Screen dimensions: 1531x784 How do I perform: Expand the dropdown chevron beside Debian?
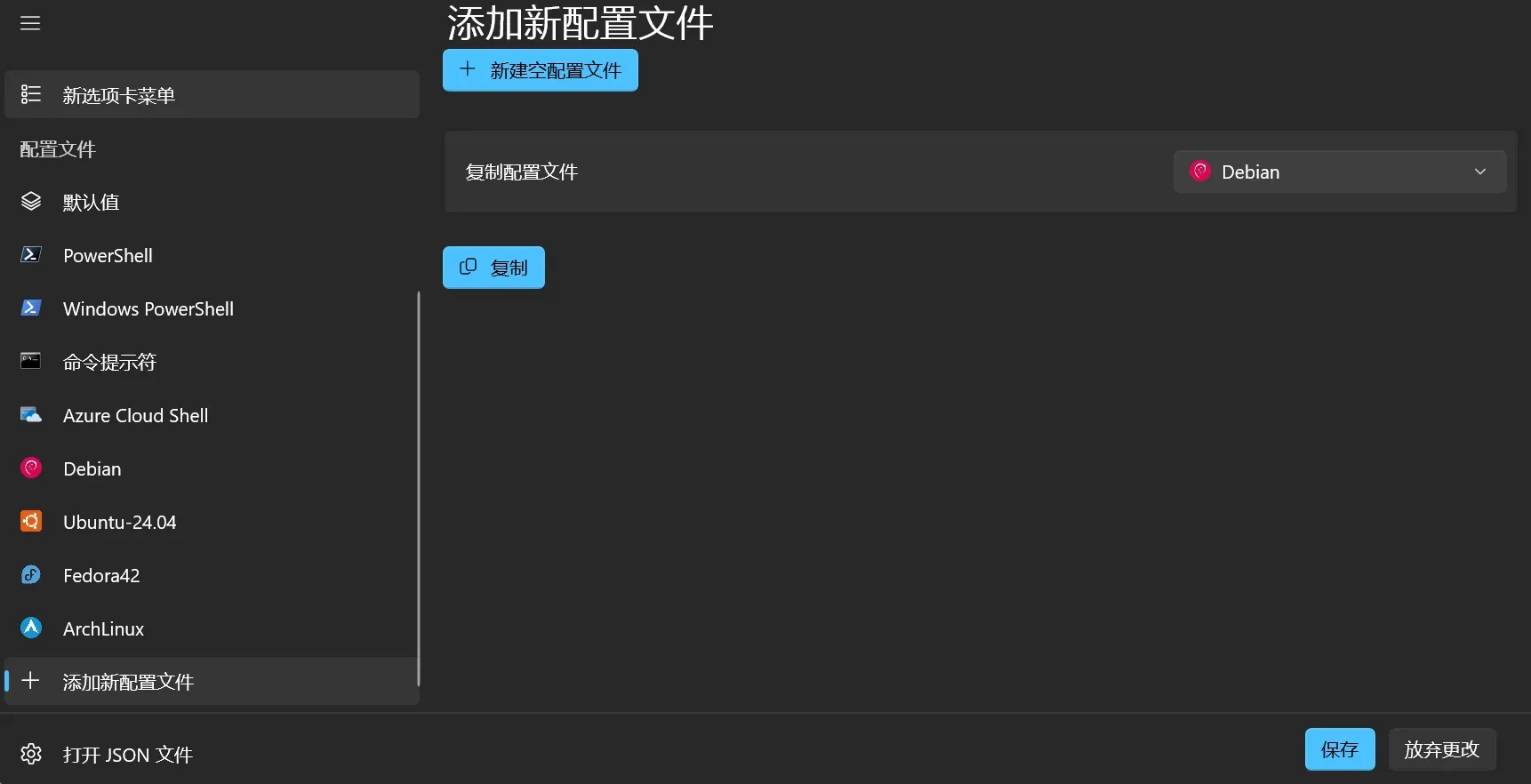(x=1480, y=172)
